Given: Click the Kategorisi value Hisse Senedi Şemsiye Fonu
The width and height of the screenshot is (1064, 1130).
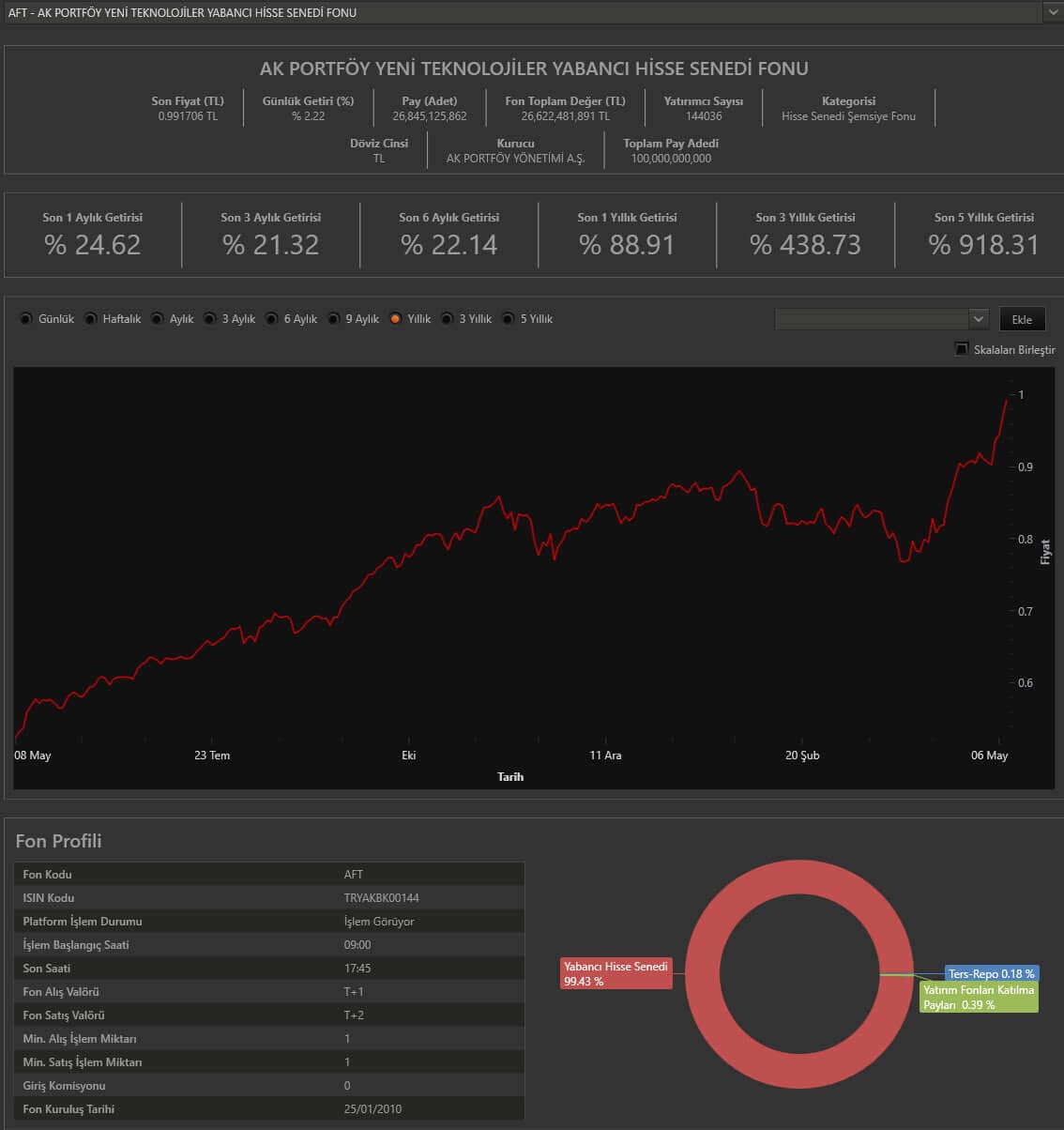Looking at the screenshot, I should 848,116.
